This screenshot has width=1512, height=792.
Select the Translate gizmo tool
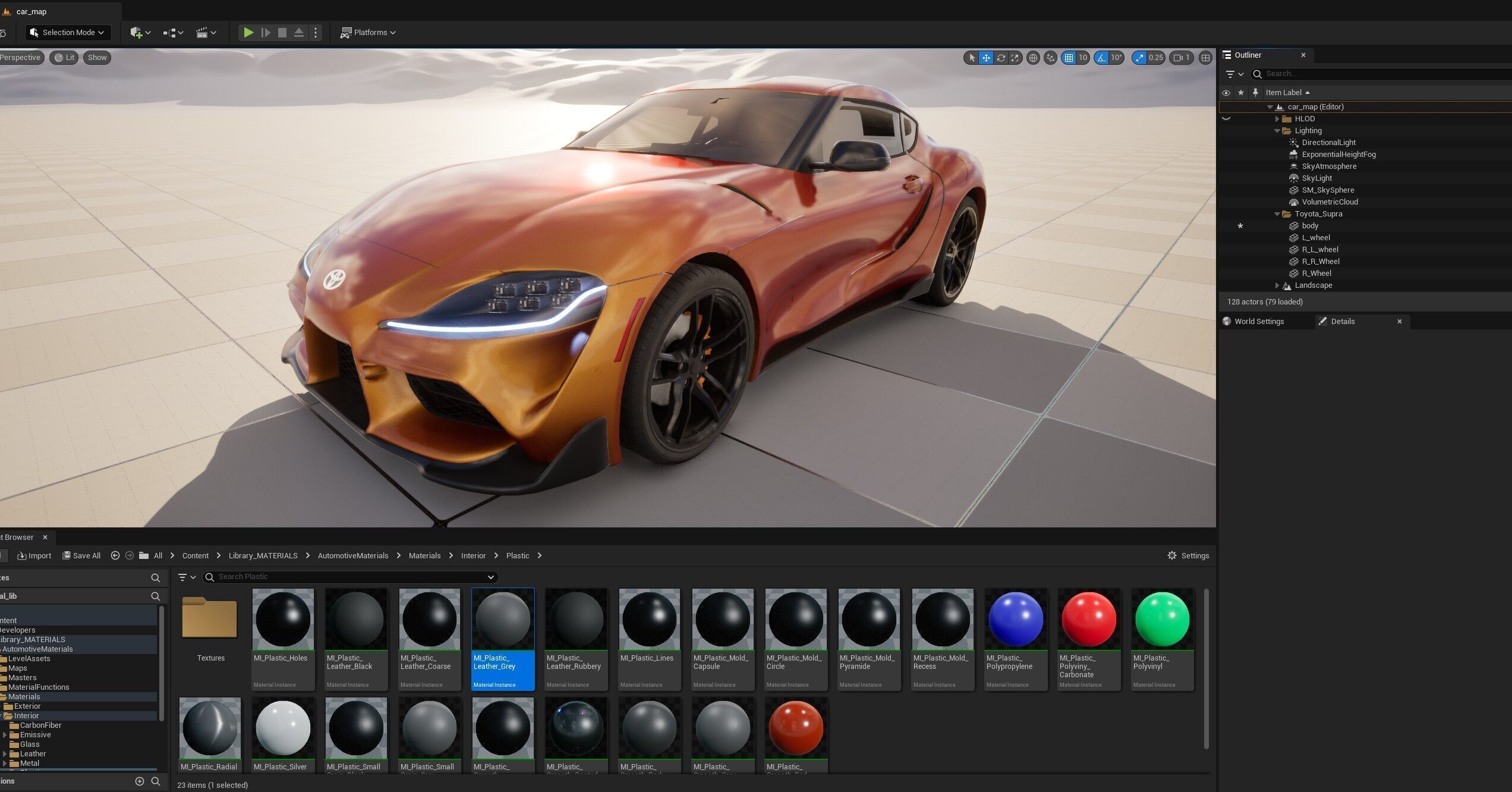pos(986,58)
